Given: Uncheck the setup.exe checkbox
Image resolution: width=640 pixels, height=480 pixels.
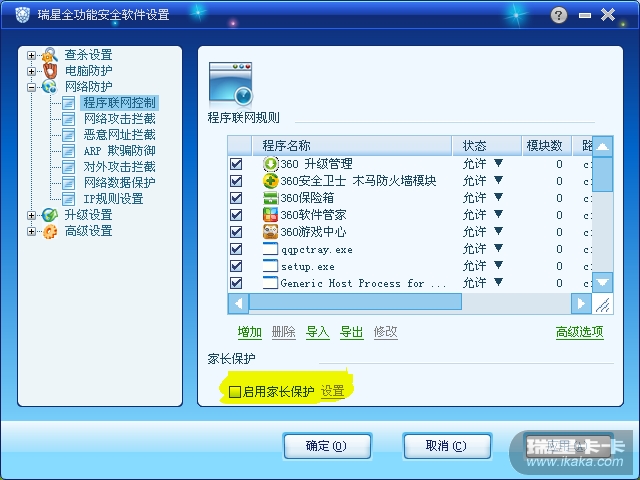Looking at the screenshot, I should click(236, 266).
